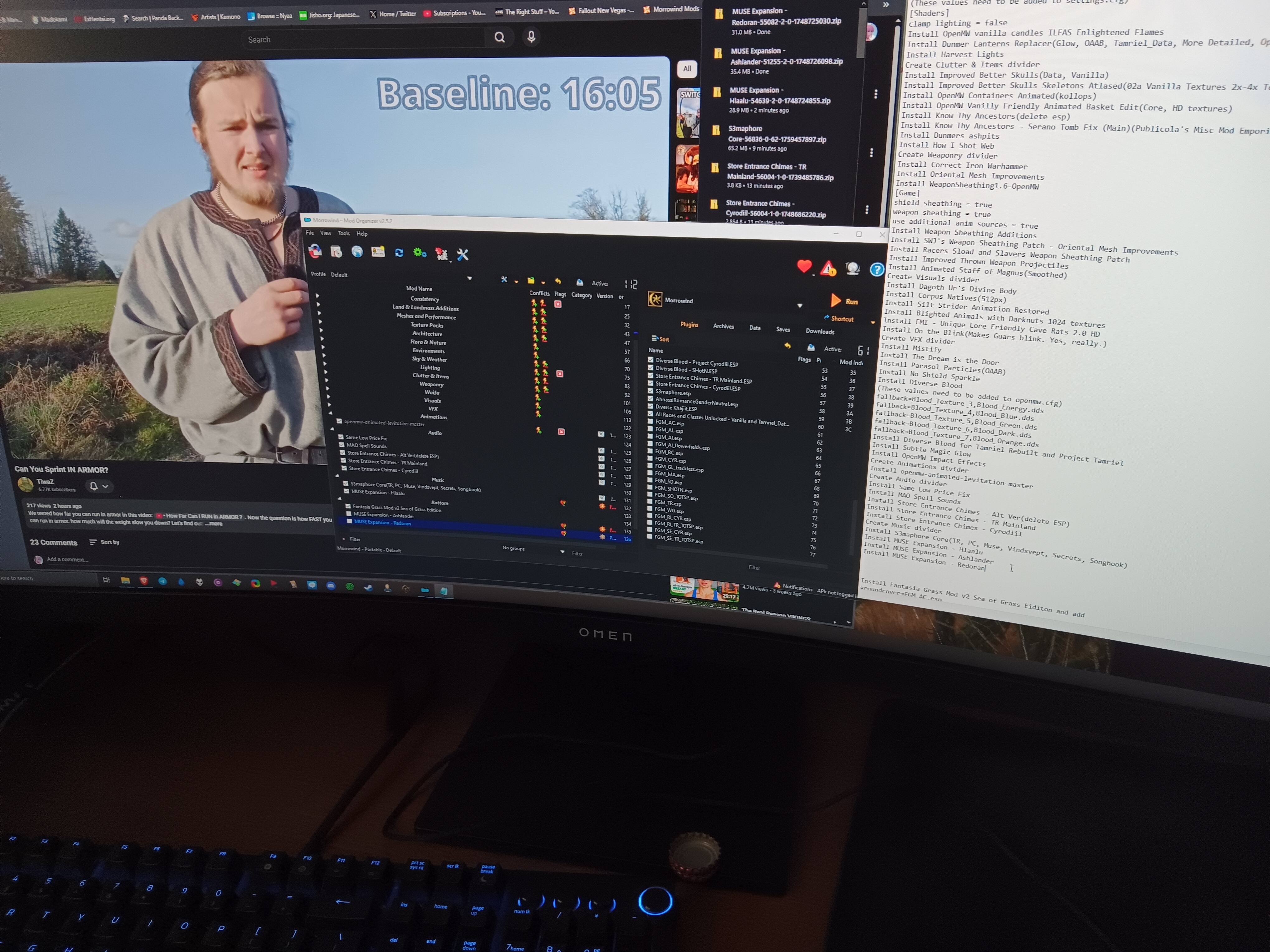This screenshot has width=1270, height=952.
Task: Expand the Texture Packs separator
Action: pos(320,322)
